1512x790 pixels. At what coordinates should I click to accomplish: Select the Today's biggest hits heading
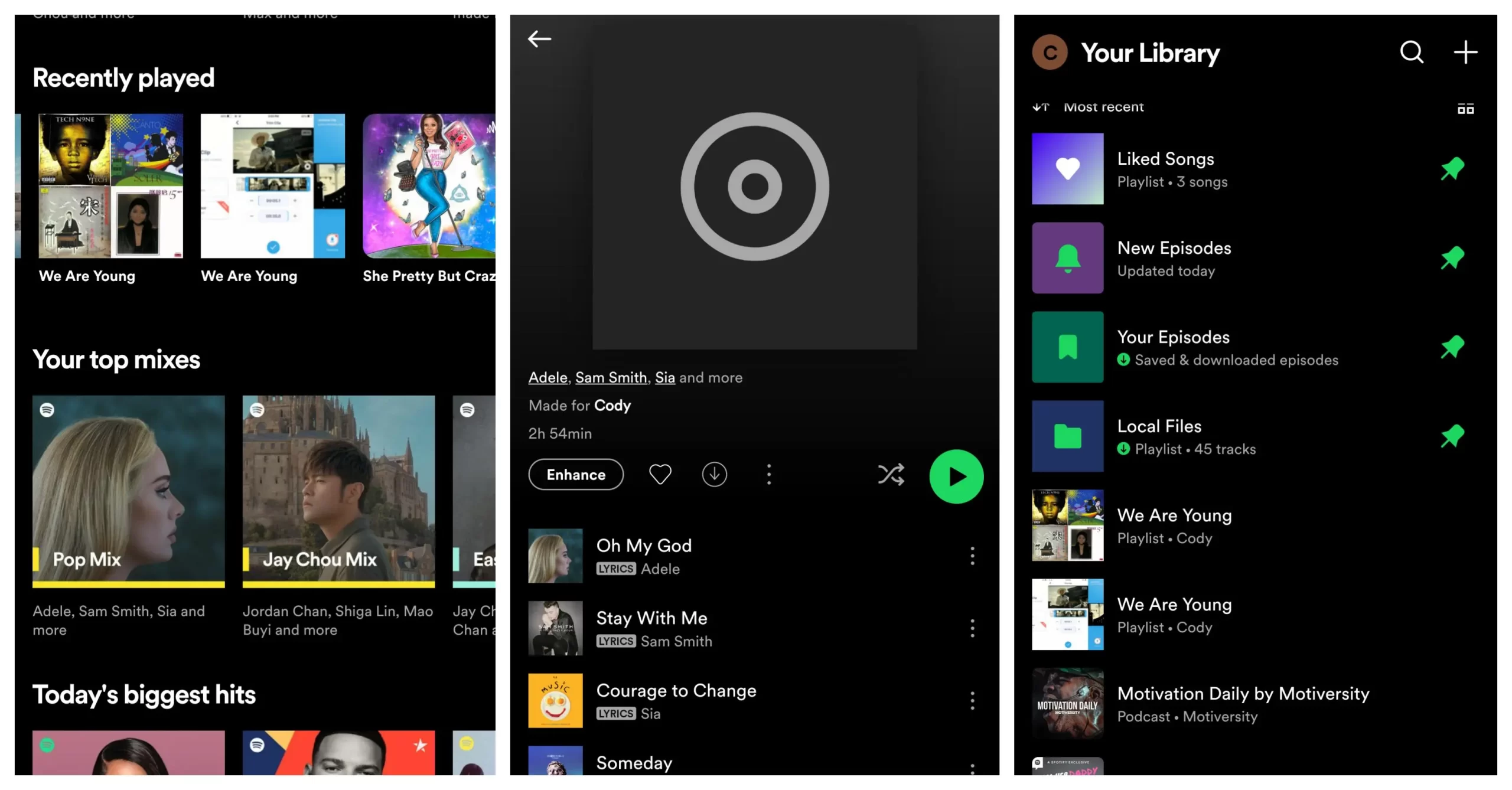point(144,695)
